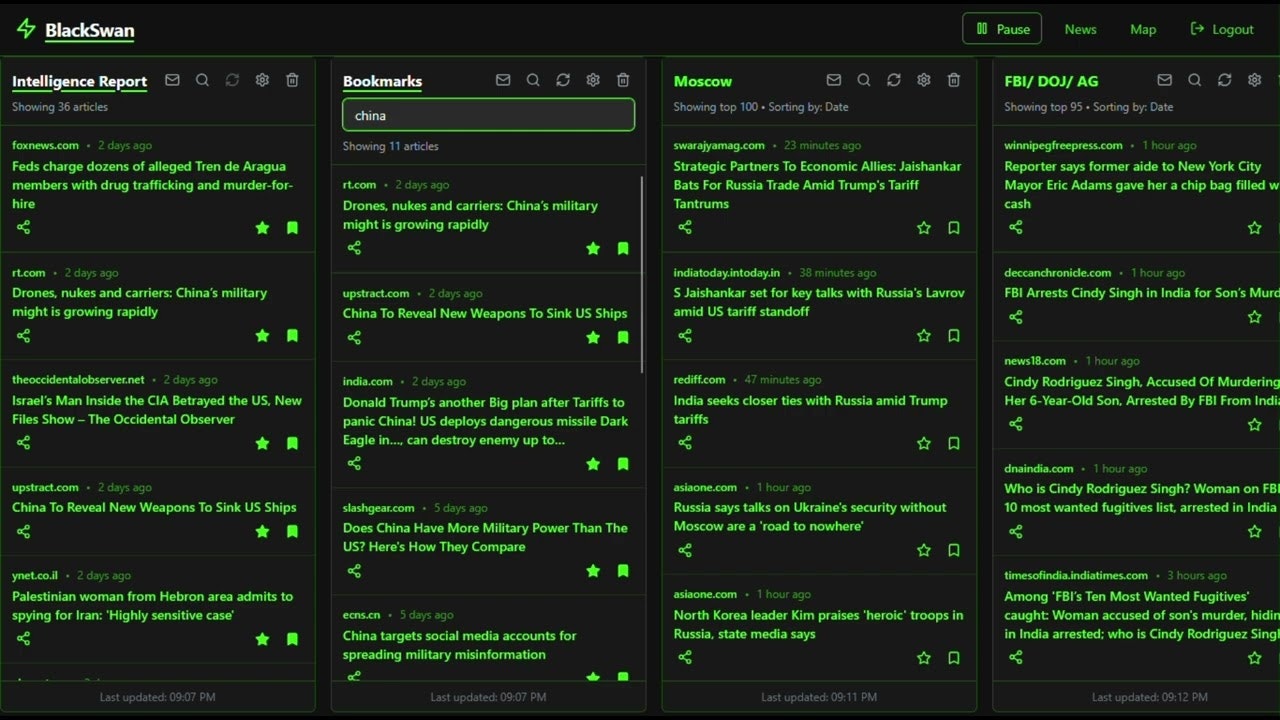Click search icon in Bookmarks column

click(533, 80)
